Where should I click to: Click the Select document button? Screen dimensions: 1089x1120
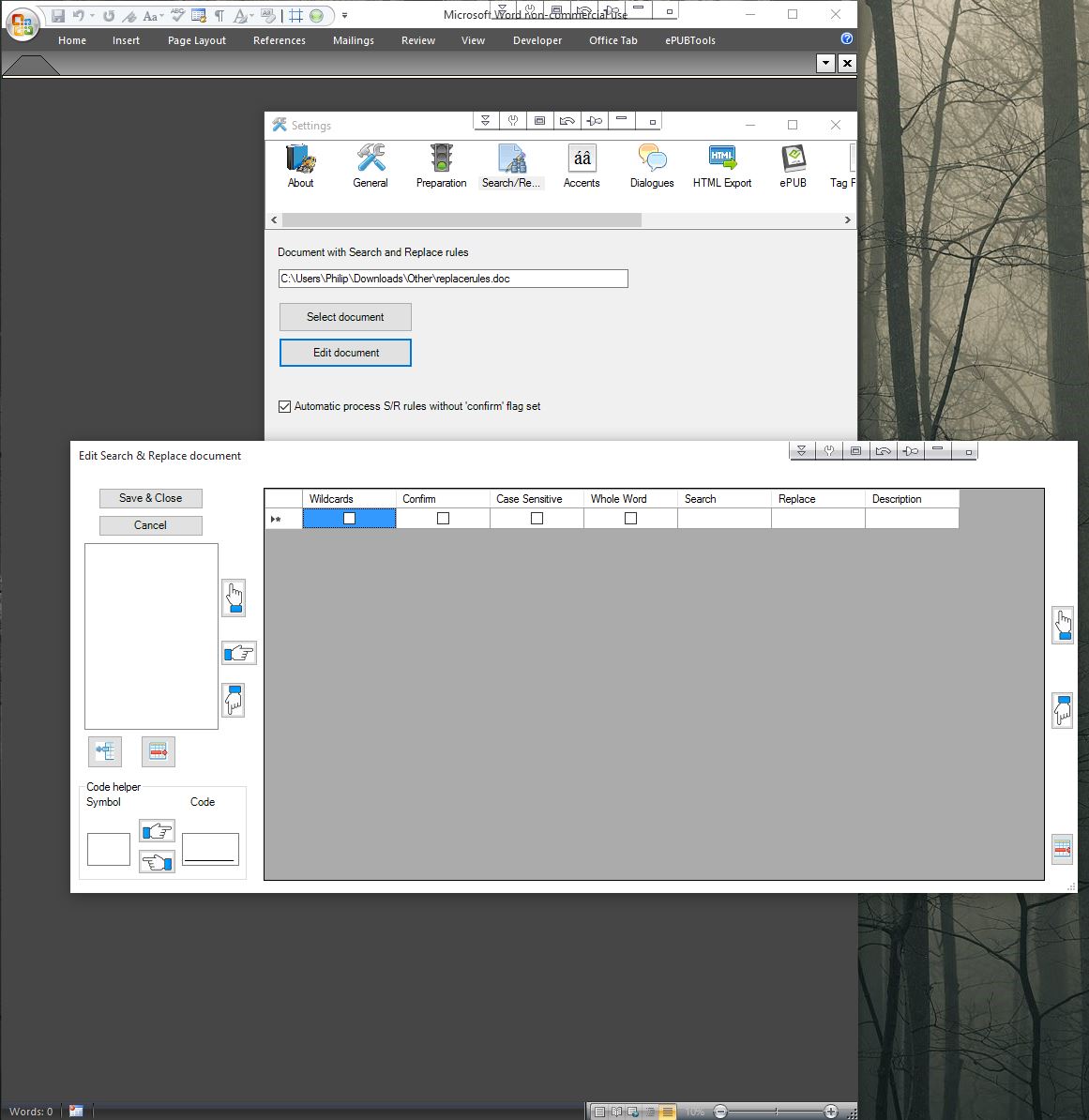click(x=345, y=317)
